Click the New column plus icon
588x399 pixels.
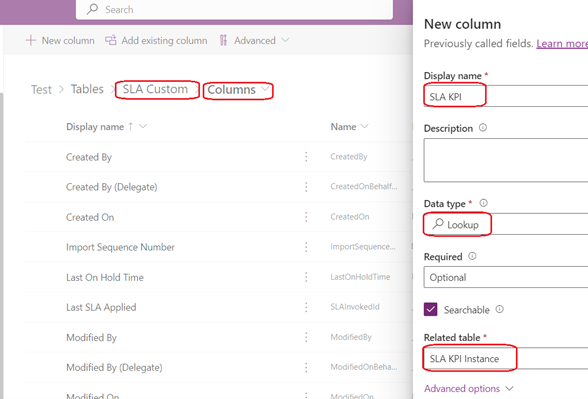click(31, 40)
